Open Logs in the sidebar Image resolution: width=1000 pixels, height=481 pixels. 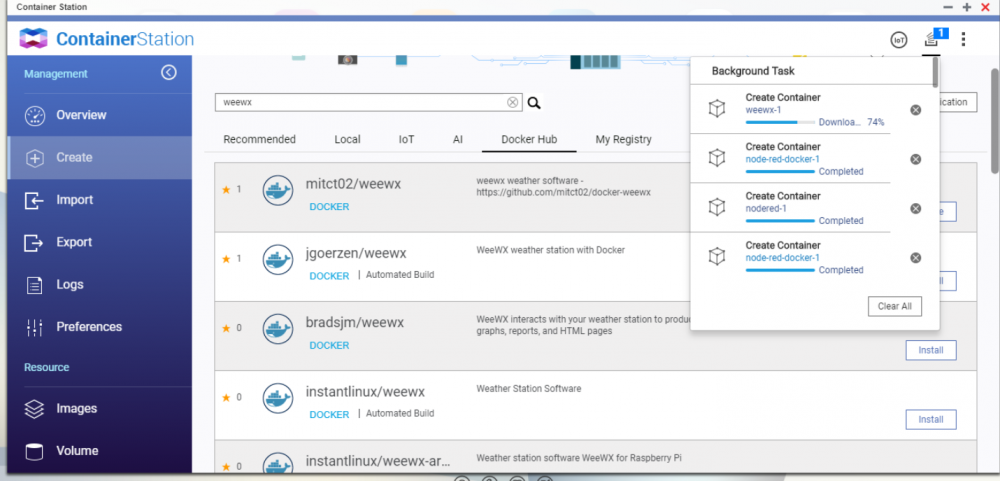99,285
